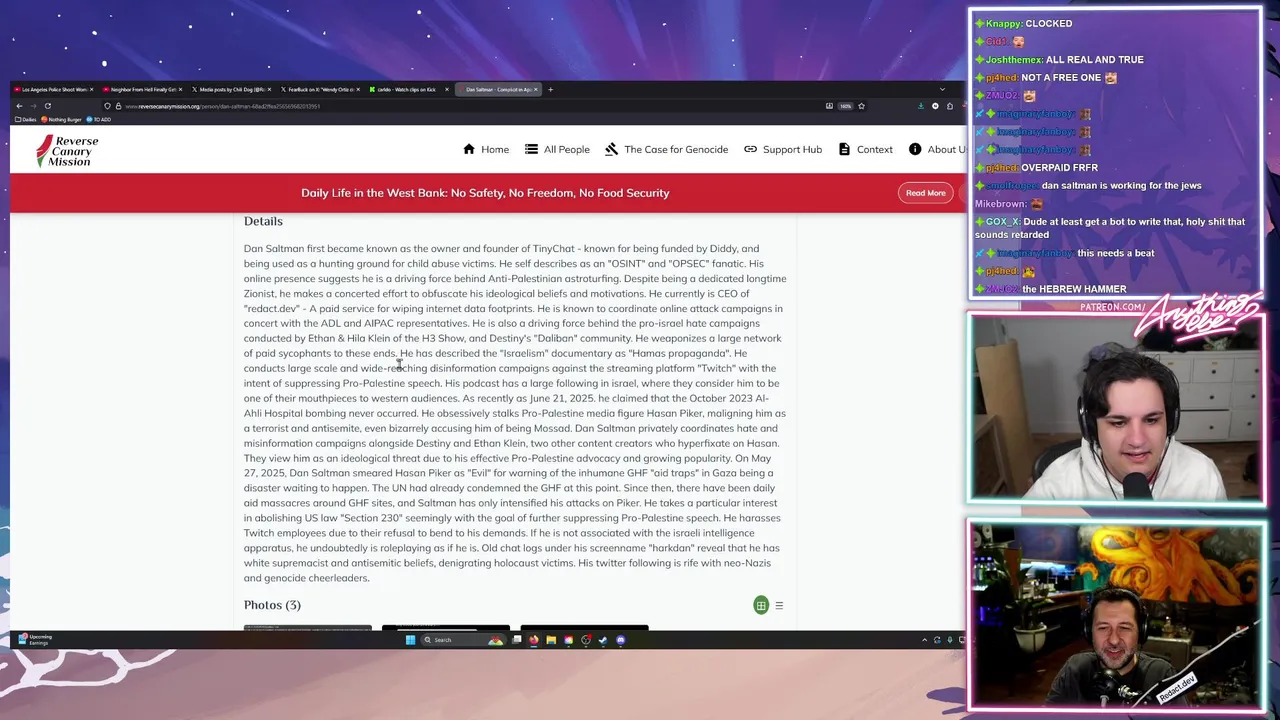1280x720 pixels.
Task: Open the TO ADD bookmark
Action: (x=98, y=119)
